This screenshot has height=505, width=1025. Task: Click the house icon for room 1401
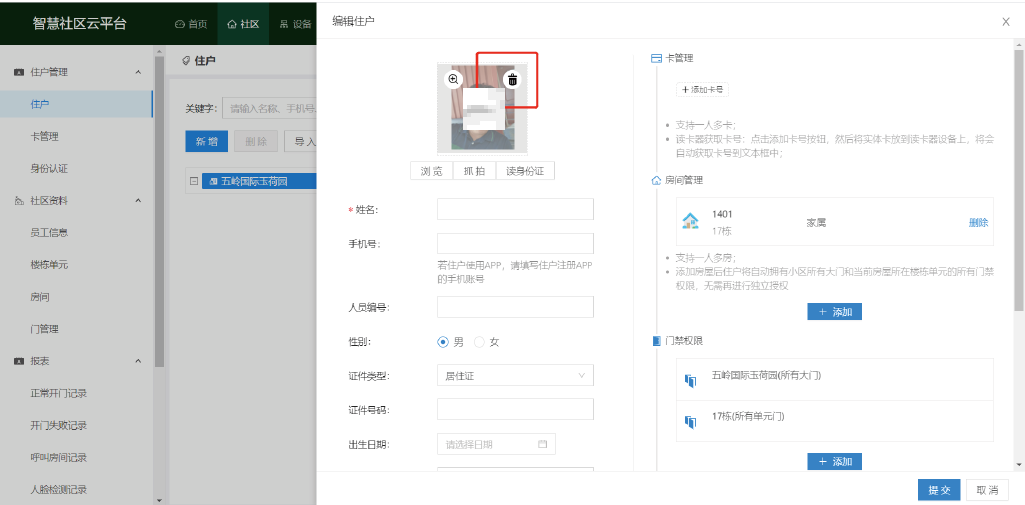click(690, 221)
